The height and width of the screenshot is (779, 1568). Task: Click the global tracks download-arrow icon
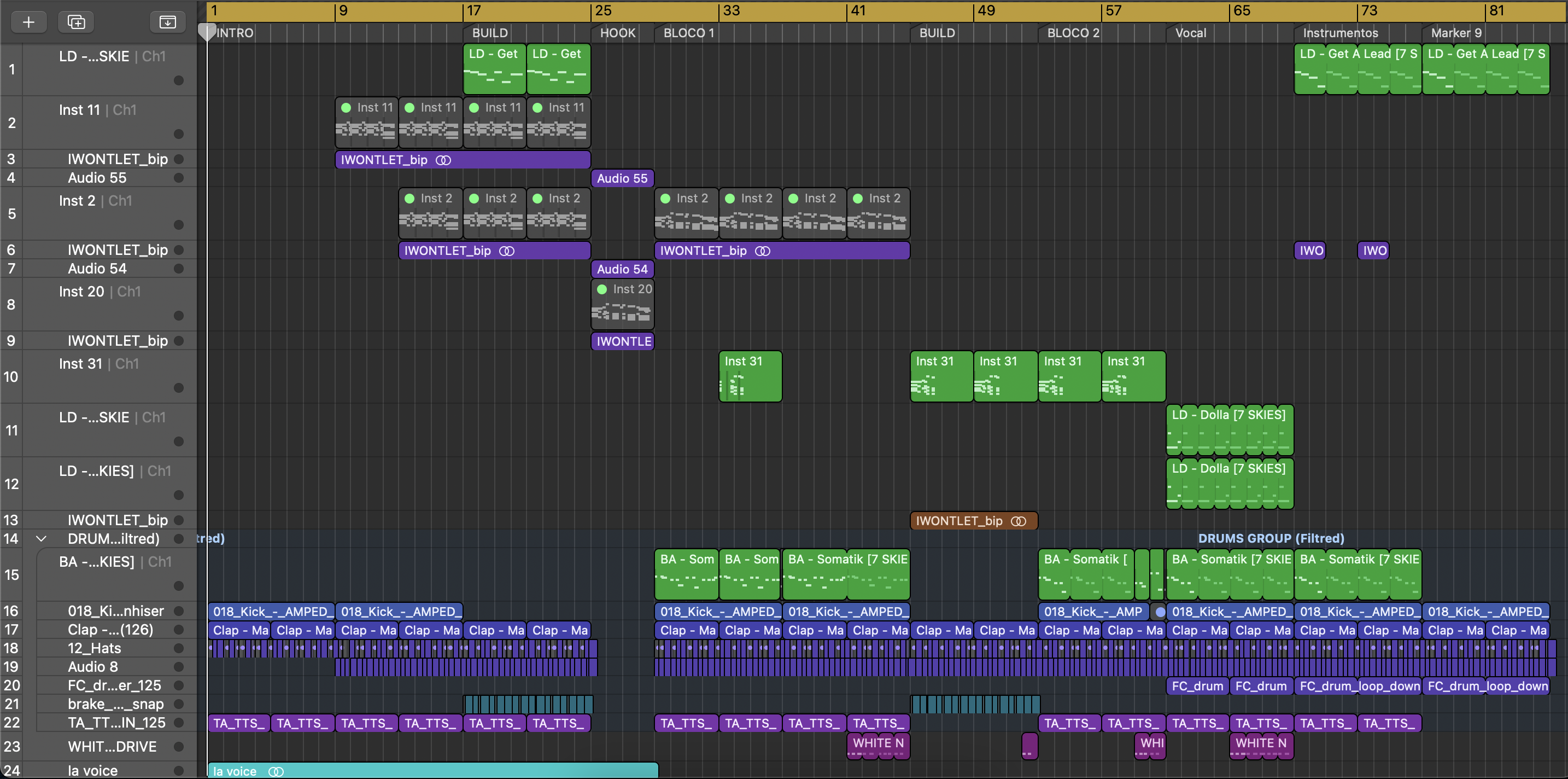(x=167, y=22)
